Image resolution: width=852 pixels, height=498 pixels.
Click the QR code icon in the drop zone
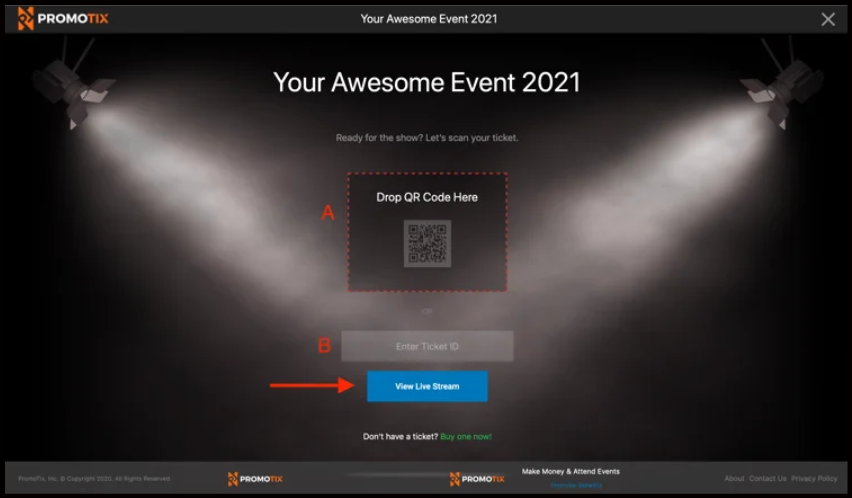pos(427,244)
